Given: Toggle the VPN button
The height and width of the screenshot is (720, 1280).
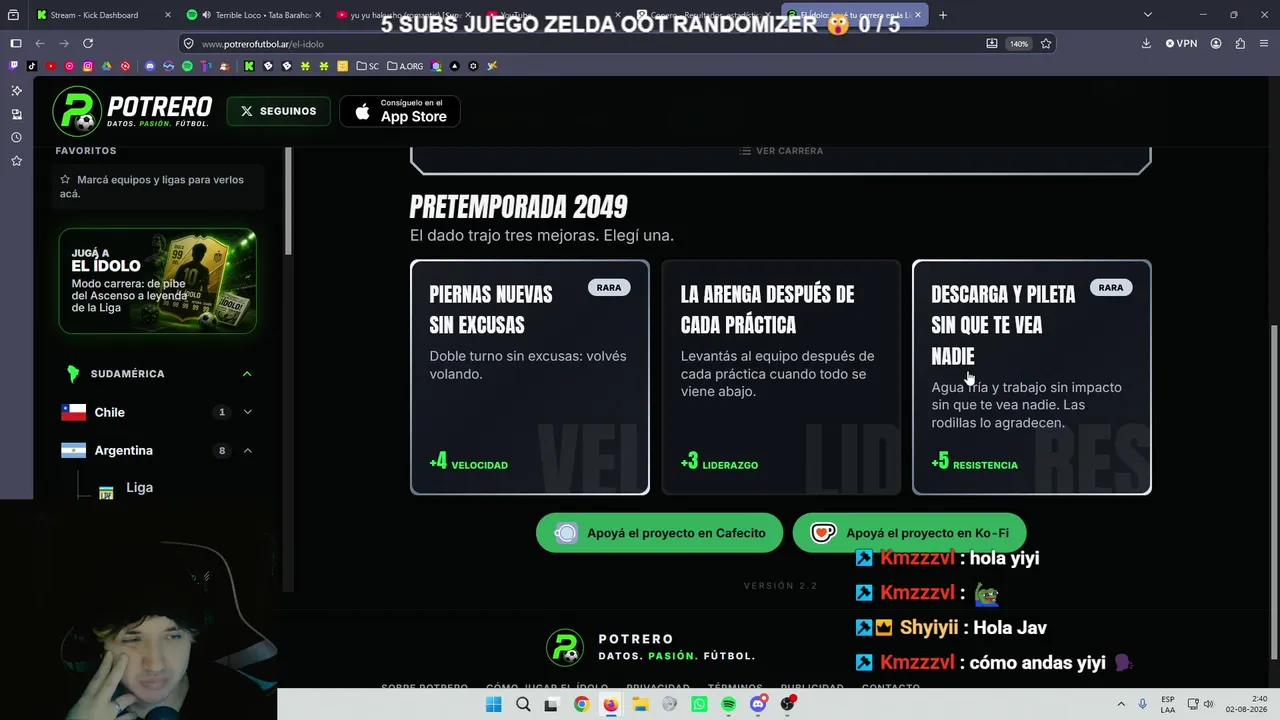Looking at the screenshot, I should coord(1181,44).
